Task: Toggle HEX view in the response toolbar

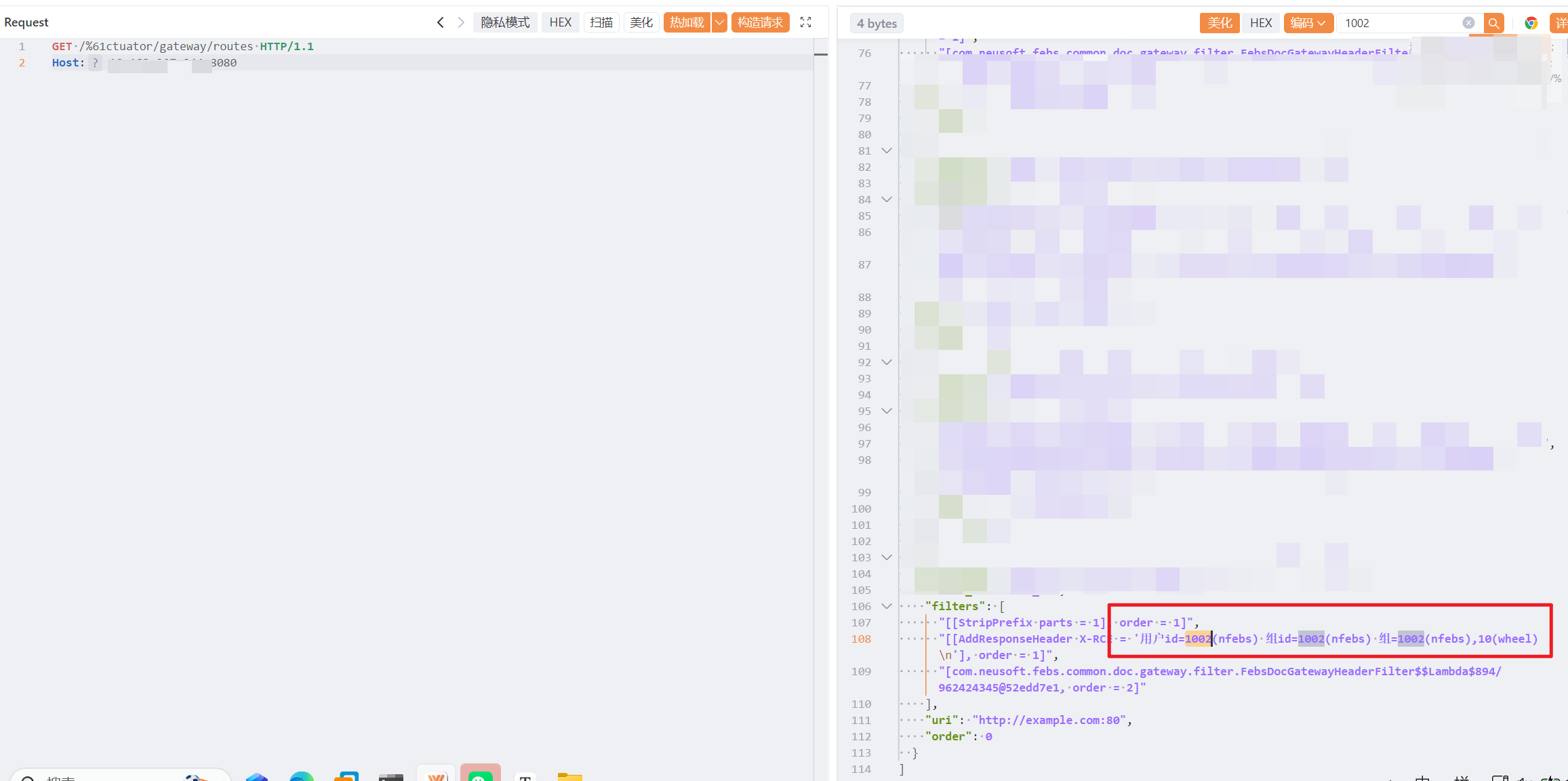Action: click(1261, 23)
